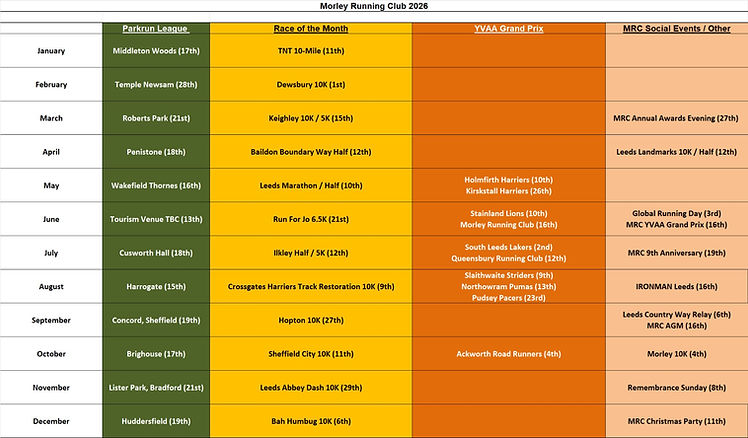The image size is (748, 438).
Task: Select 'South Leeds Lakers (2nd)' entry
Action: pyautogui.click(x=509, y=247)
